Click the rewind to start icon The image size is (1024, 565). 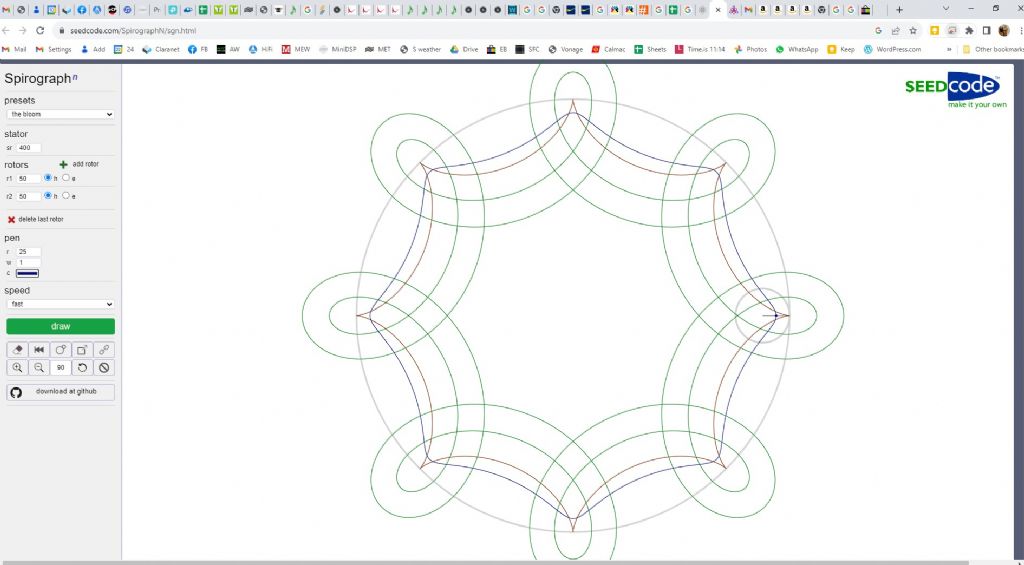[x=39, y=350]
